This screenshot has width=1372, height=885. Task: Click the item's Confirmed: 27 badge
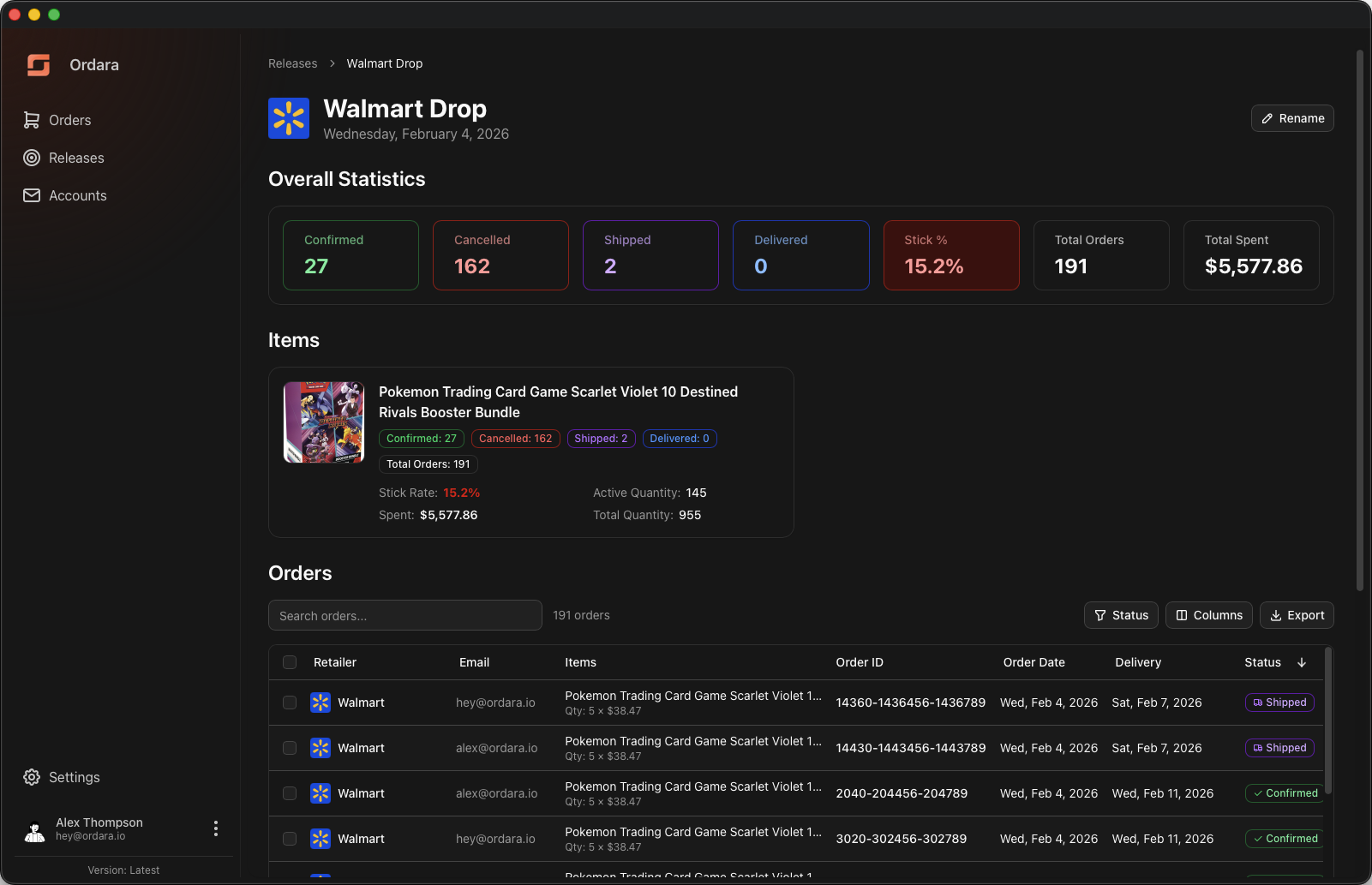tap(422, 439)
